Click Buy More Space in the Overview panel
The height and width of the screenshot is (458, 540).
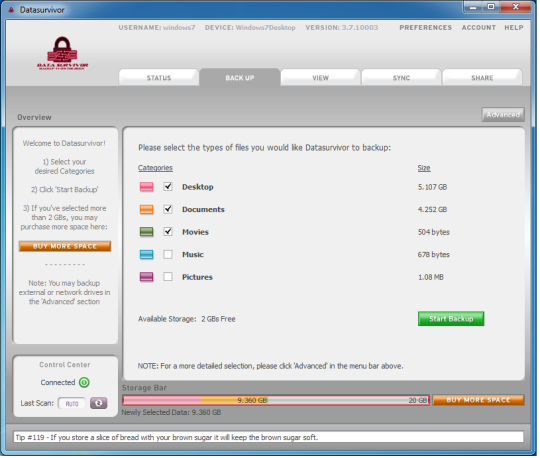pyautogui.click(x=65, y=247)
